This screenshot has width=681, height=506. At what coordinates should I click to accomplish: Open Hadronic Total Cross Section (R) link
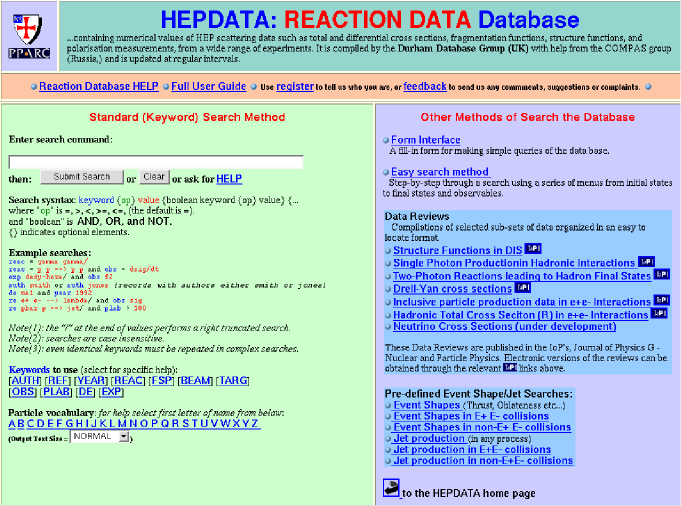point(521,315)
